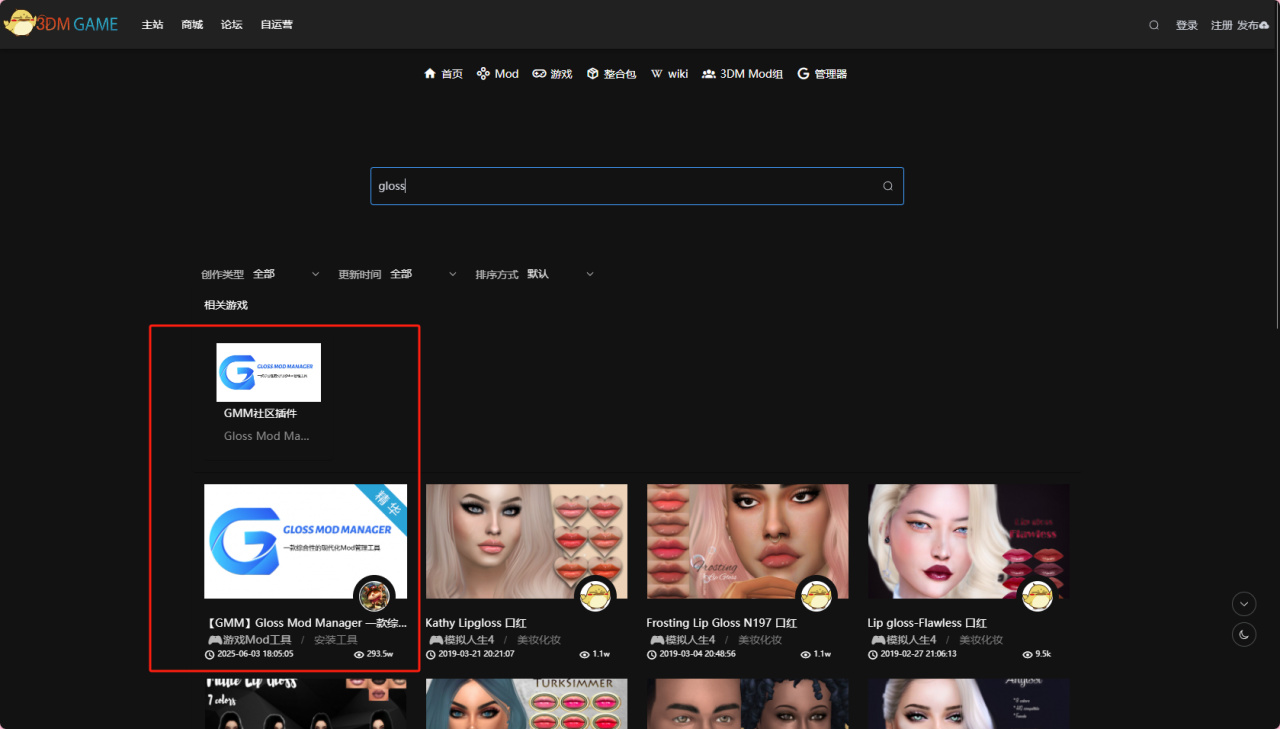Viewport: 1280px width, 729px height.
Task: Open the Kathy Lipgloss card thumbnail
Action: tap(527, 542)
